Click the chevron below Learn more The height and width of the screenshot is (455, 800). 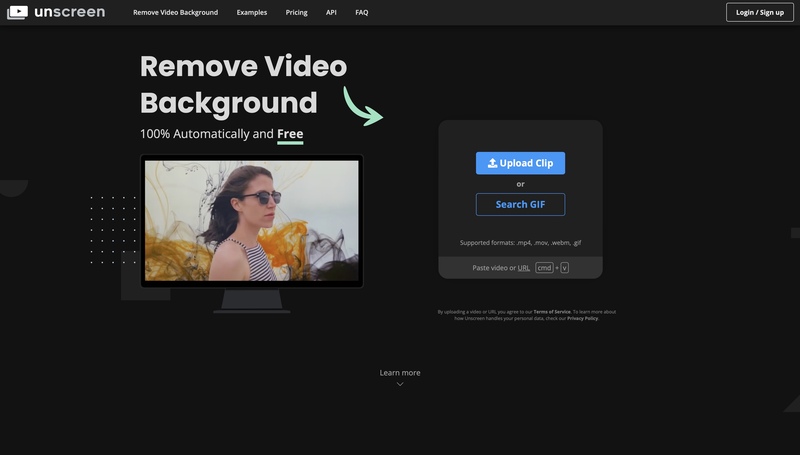[400, 384]
